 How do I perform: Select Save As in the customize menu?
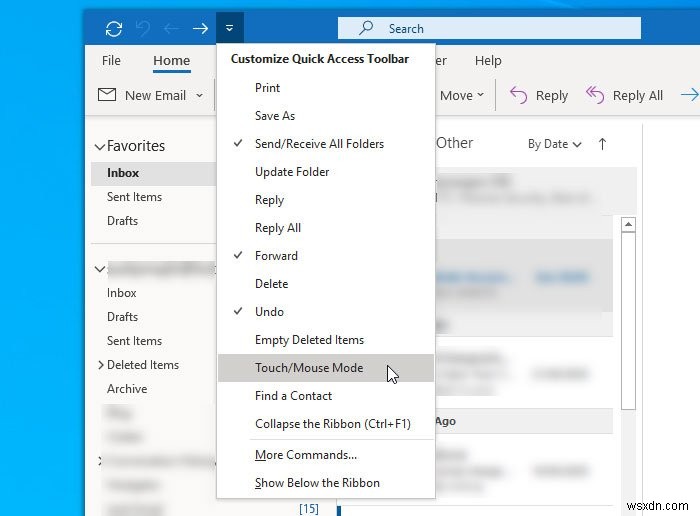tap(326, 116)
